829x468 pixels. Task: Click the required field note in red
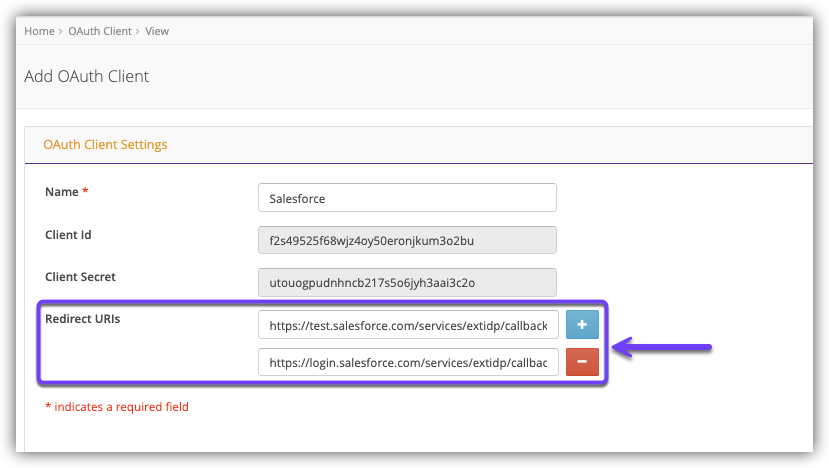click(x=117, y=407)
